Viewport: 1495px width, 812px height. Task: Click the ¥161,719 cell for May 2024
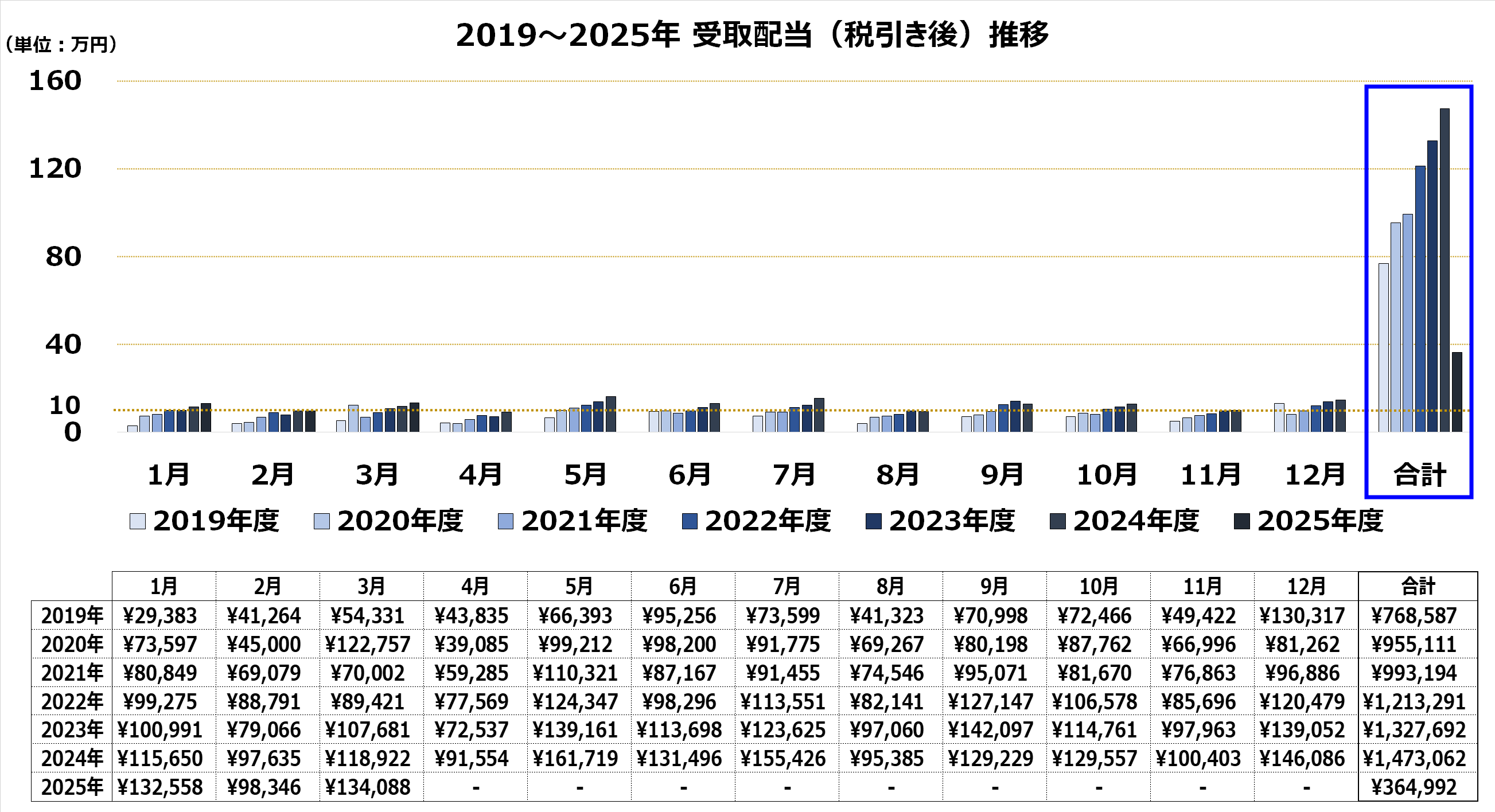[575, 759]
